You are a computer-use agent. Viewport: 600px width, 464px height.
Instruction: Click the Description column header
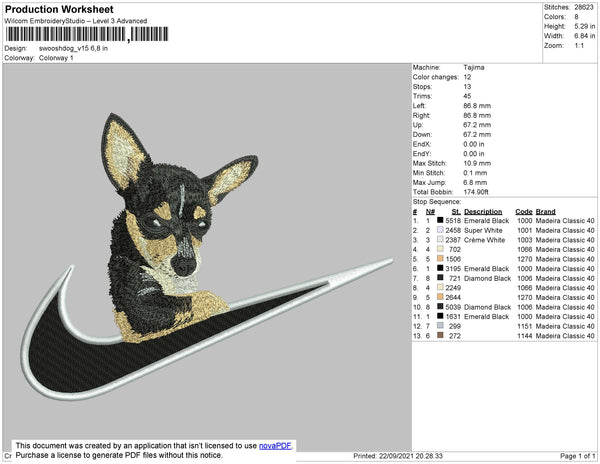483,212
